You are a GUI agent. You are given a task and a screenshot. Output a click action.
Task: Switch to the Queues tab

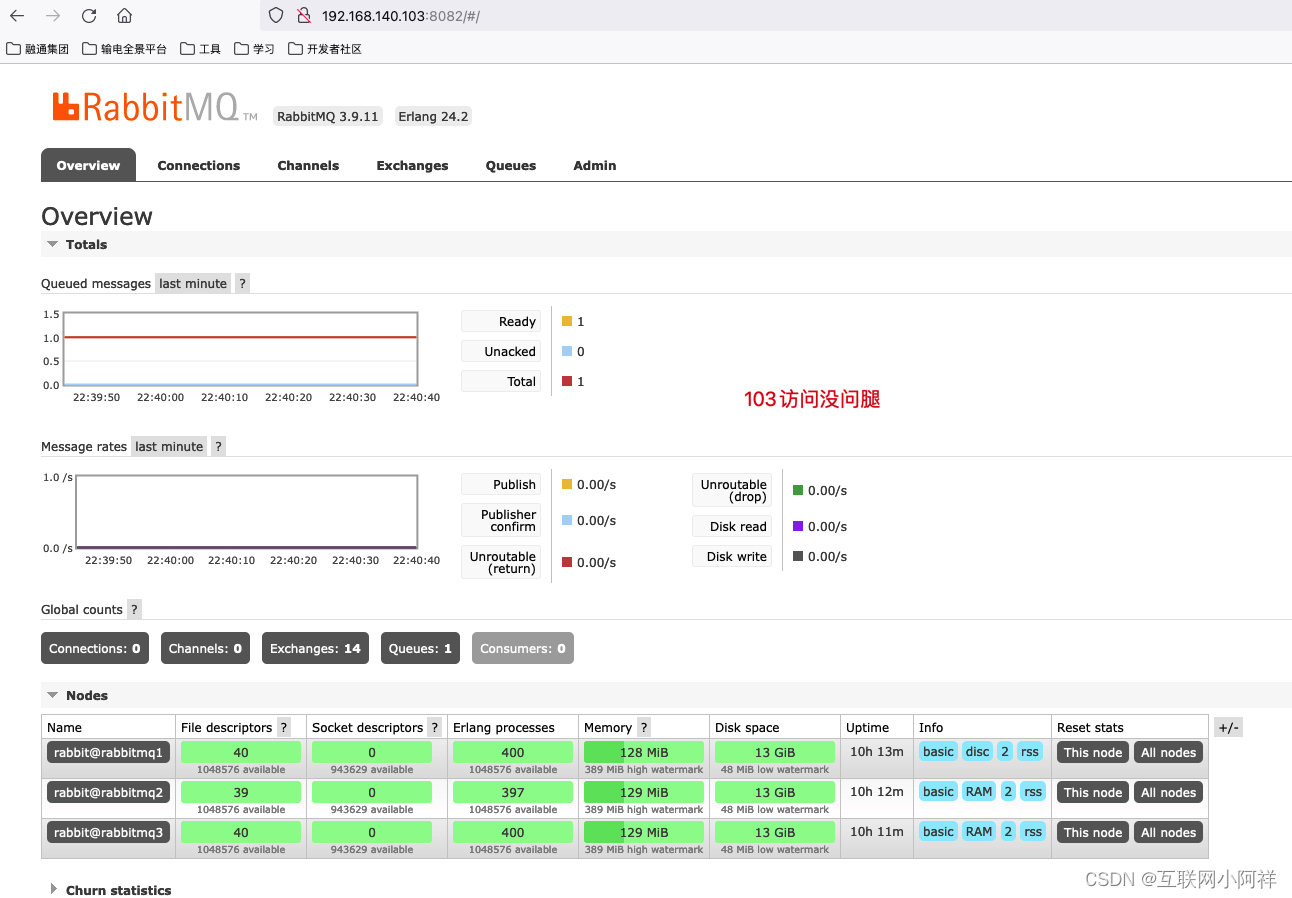coord(511,166)
